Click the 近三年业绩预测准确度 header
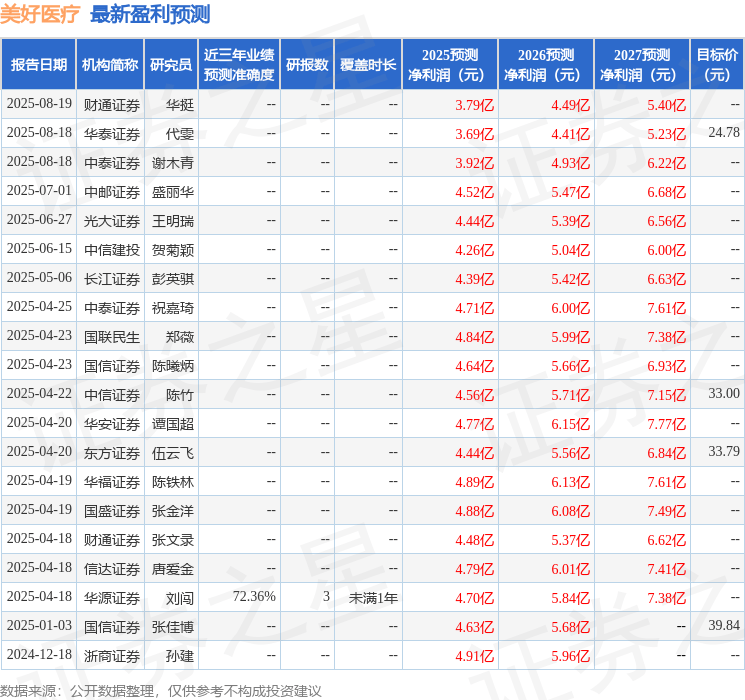 239,65
